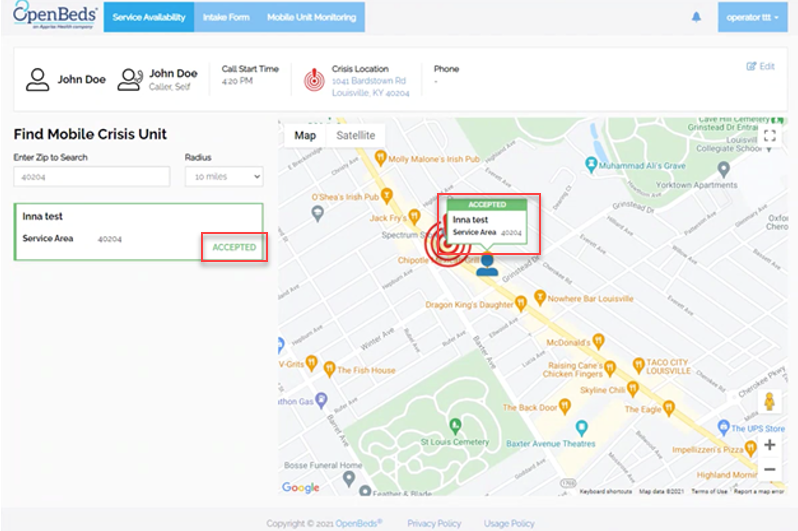
Task: Open the Service Availability tab
Action: coord(148,17)
